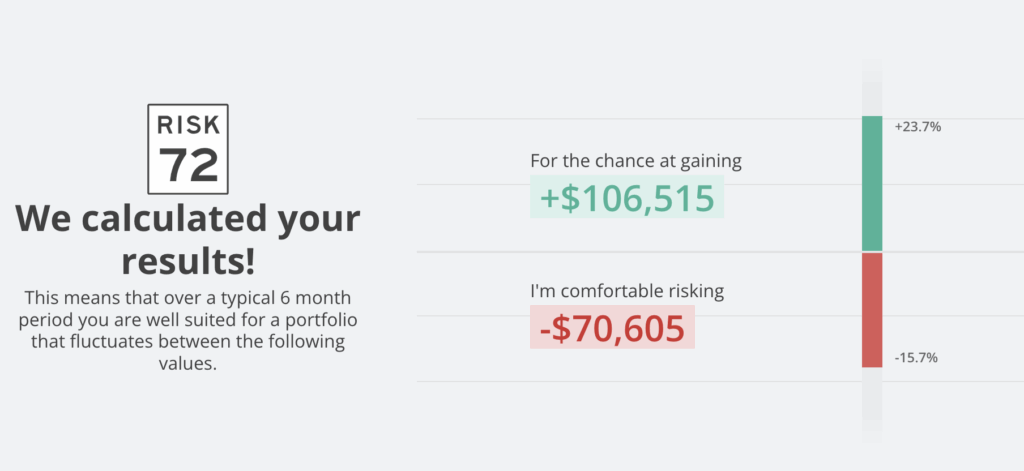Click the red highlight behind risk amount
This screenshot has width=1024, height=471.
pos(612,327)
